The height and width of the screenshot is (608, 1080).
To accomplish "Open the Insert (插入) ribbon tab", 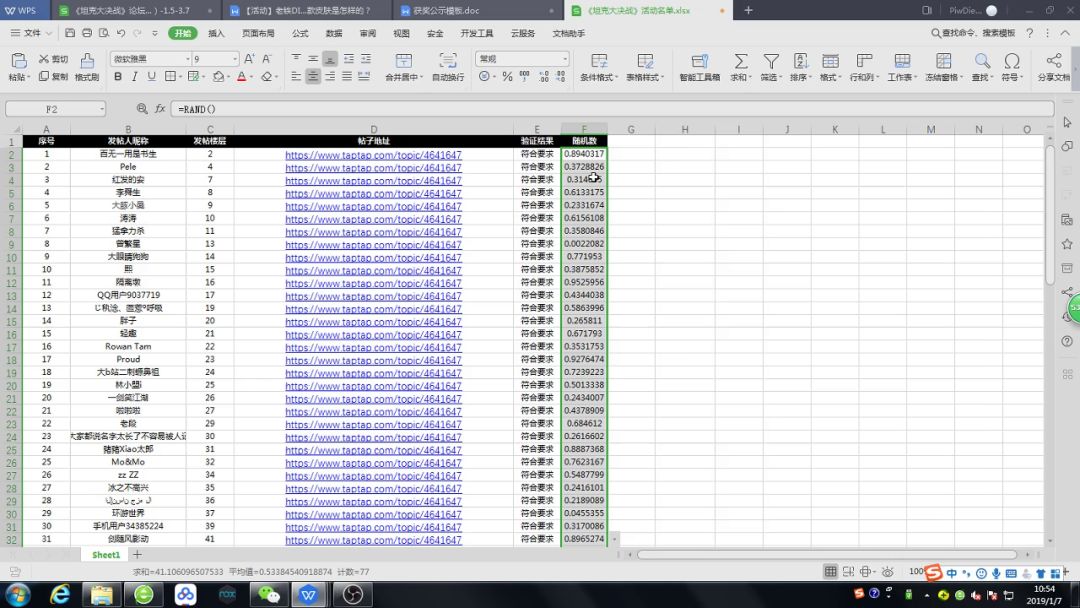I will (x=216, y=33).
